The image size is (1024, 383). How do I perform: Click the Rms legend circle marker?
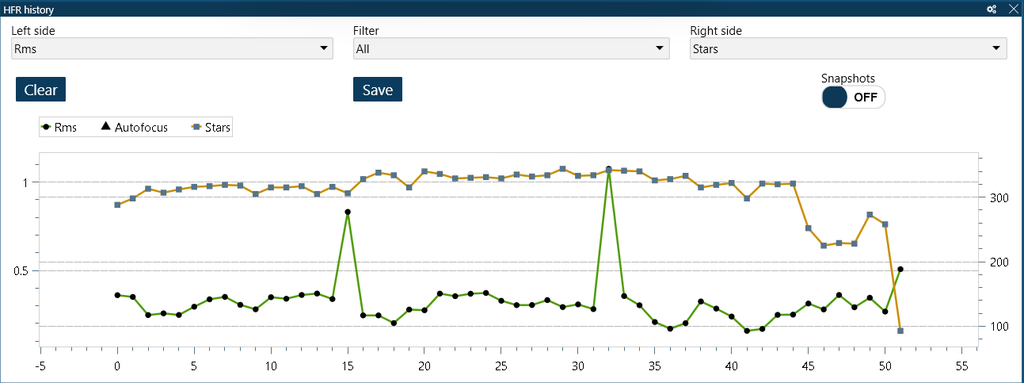click(x=46, y=127)
